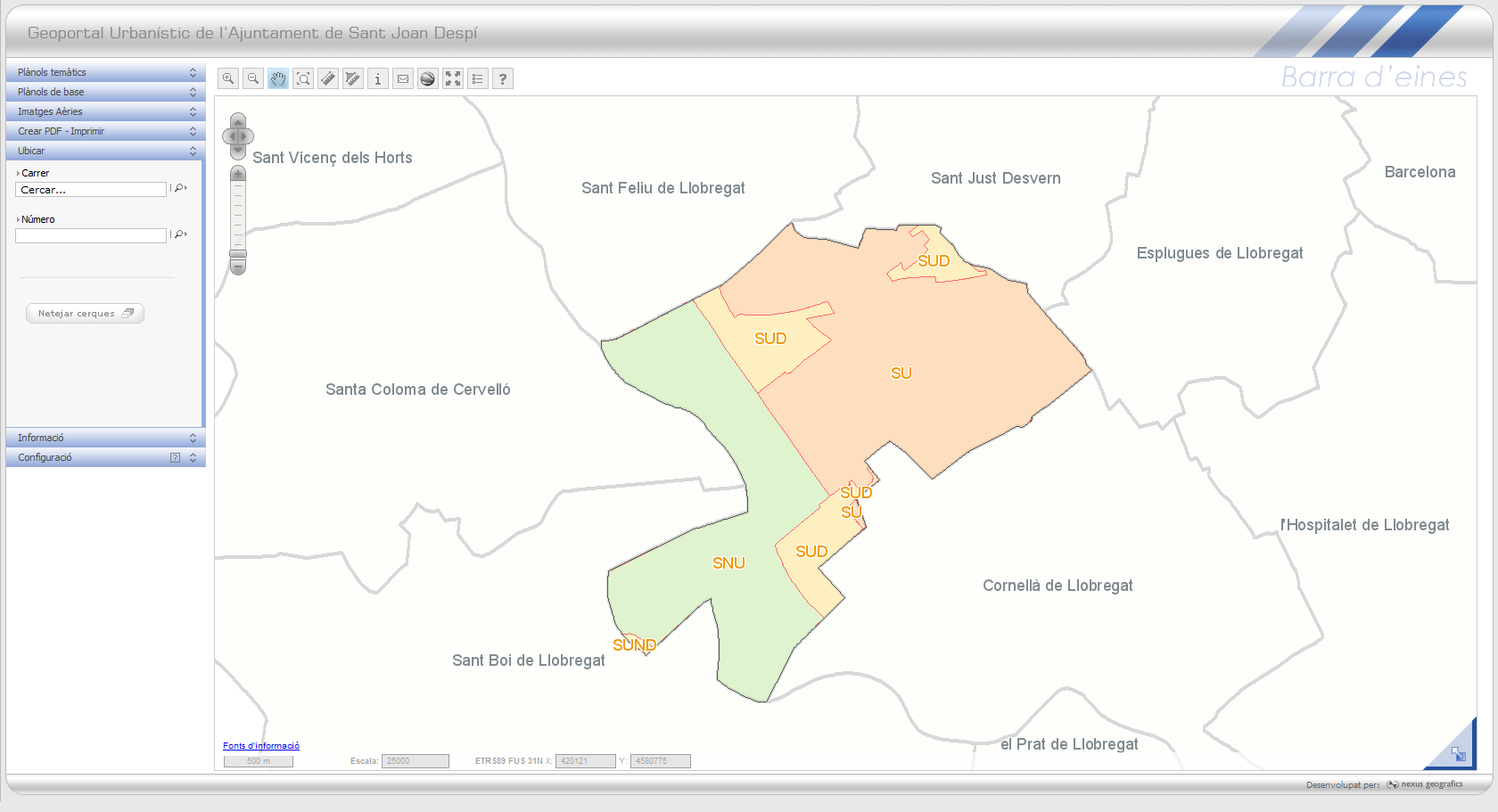Open help with the question mark button
1498x812 pixels.
point(503,78)
